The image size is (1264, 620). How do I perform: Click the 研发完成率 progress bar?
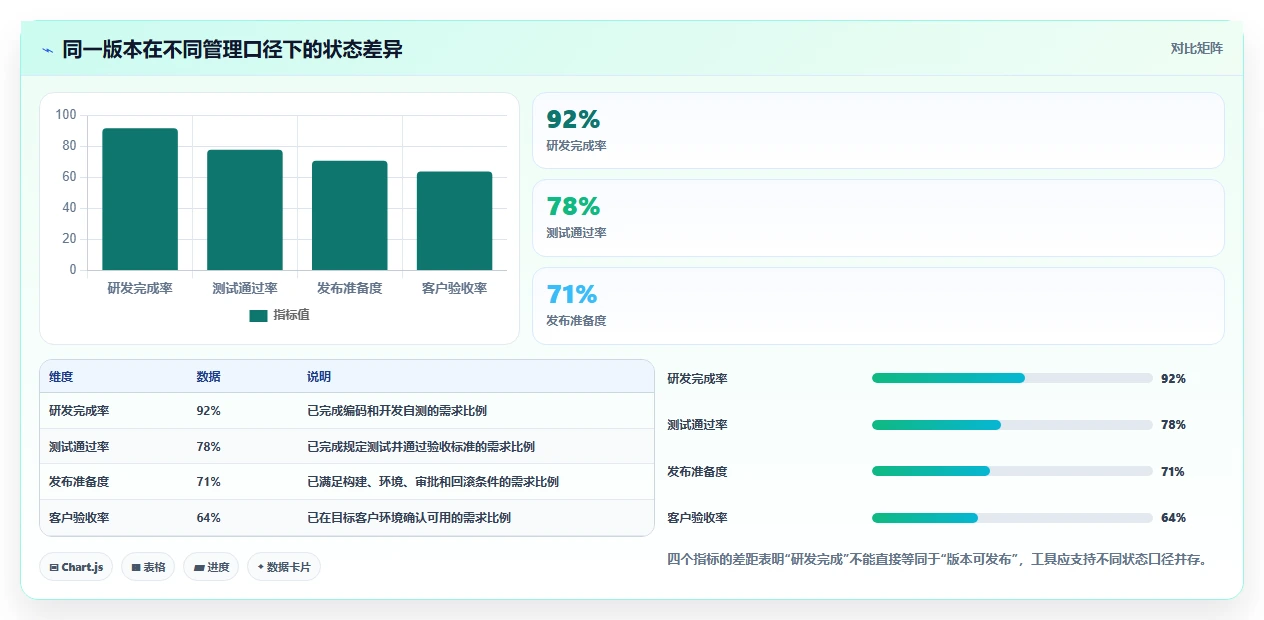coord(1012,378)
